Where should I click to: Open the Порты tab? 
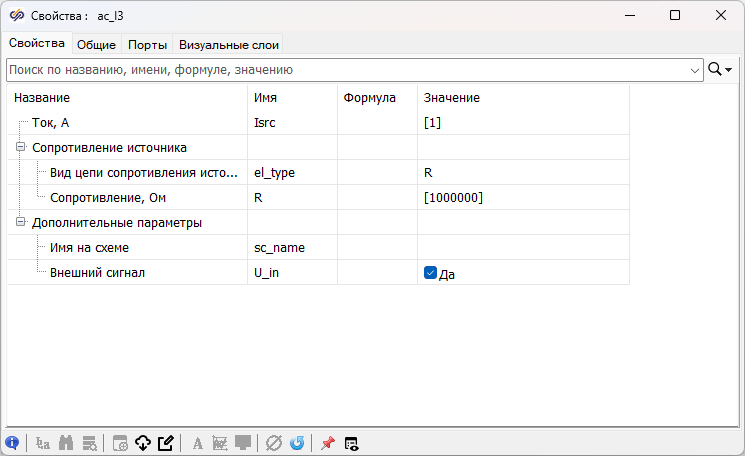147,44
